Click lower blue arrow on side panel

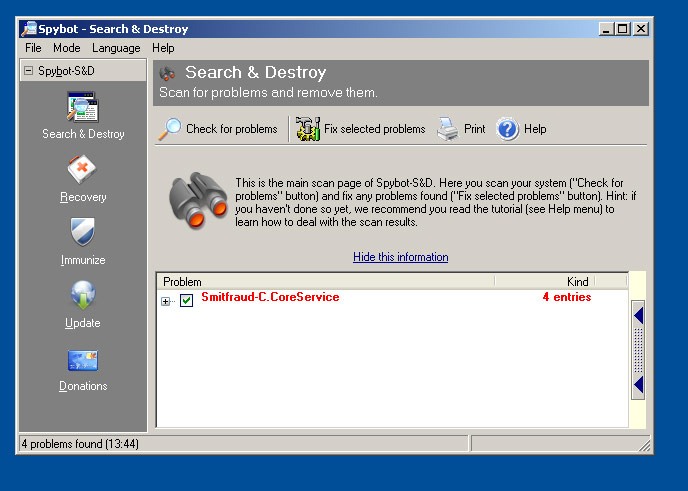click(x=638, y=384)
